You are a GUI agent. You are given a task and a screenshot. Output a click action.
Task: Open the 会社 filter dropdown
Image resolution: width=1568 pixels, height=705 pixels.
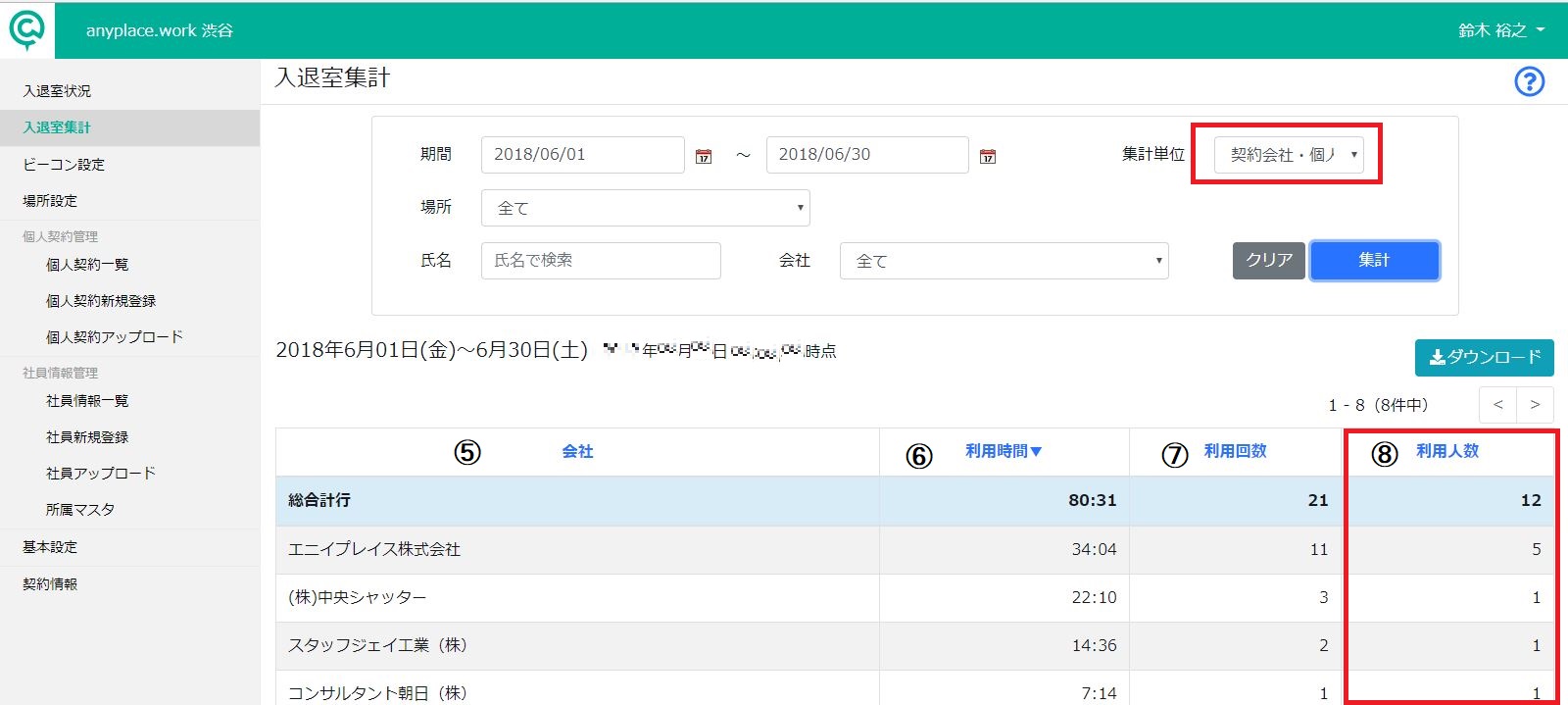pyautogui.click(x=1004, y=261)
